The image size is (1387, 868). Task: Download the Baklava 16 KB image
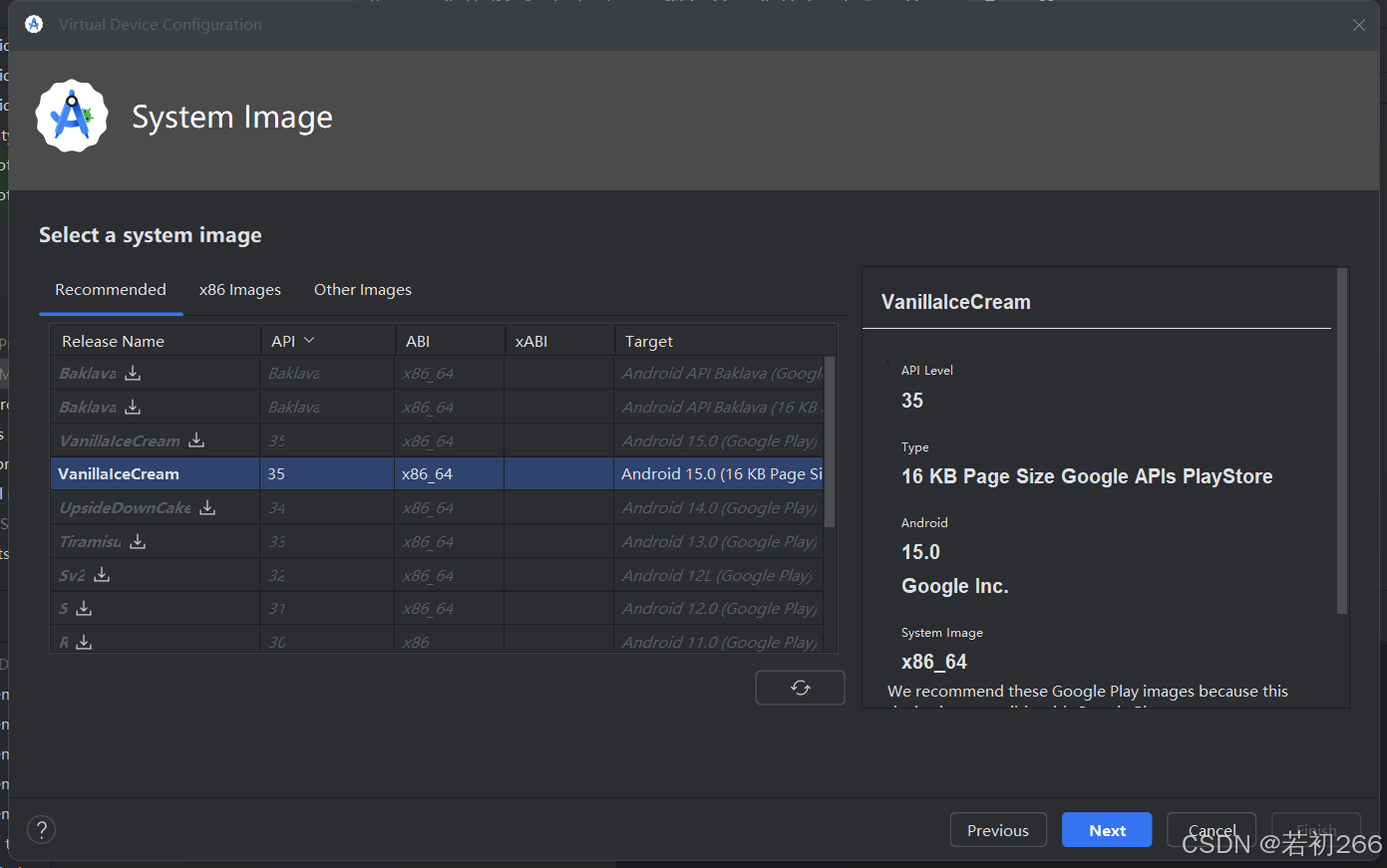pos(133,408)
